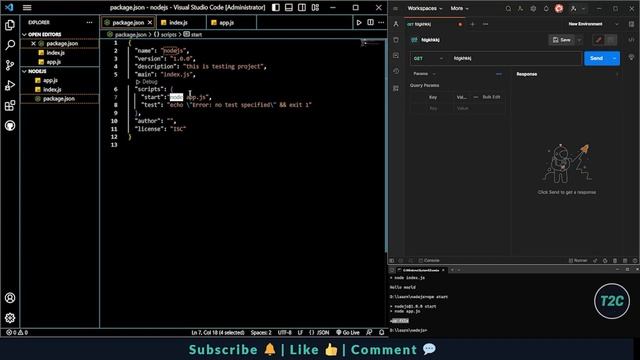Open the notifications bell in status bar
Viewport: 640px width, 360px height.
coord(381,332)
